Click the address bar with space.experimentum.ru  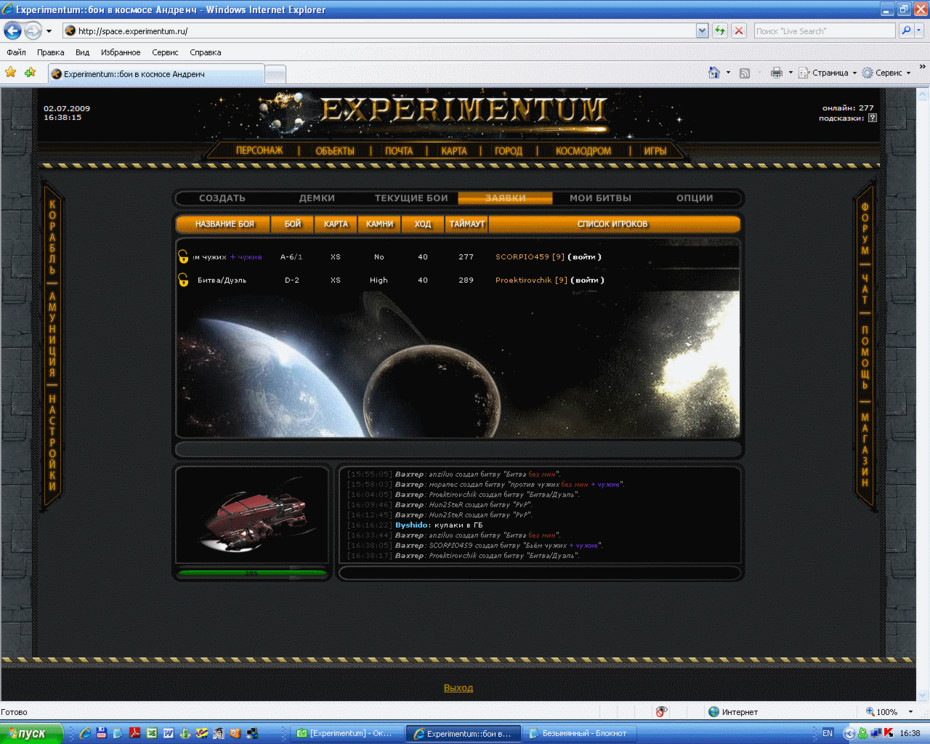tap(380, 31)
